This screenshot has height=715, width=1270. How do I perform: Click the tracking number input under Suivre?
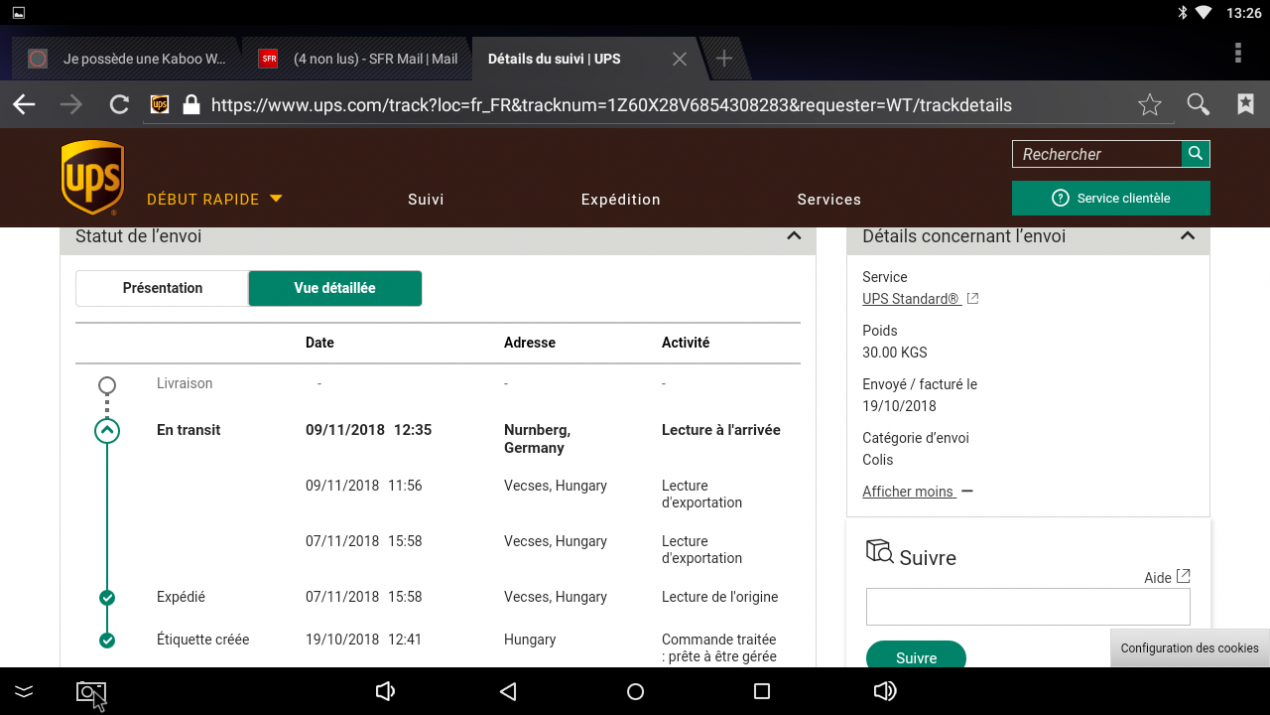(1028, 607)
